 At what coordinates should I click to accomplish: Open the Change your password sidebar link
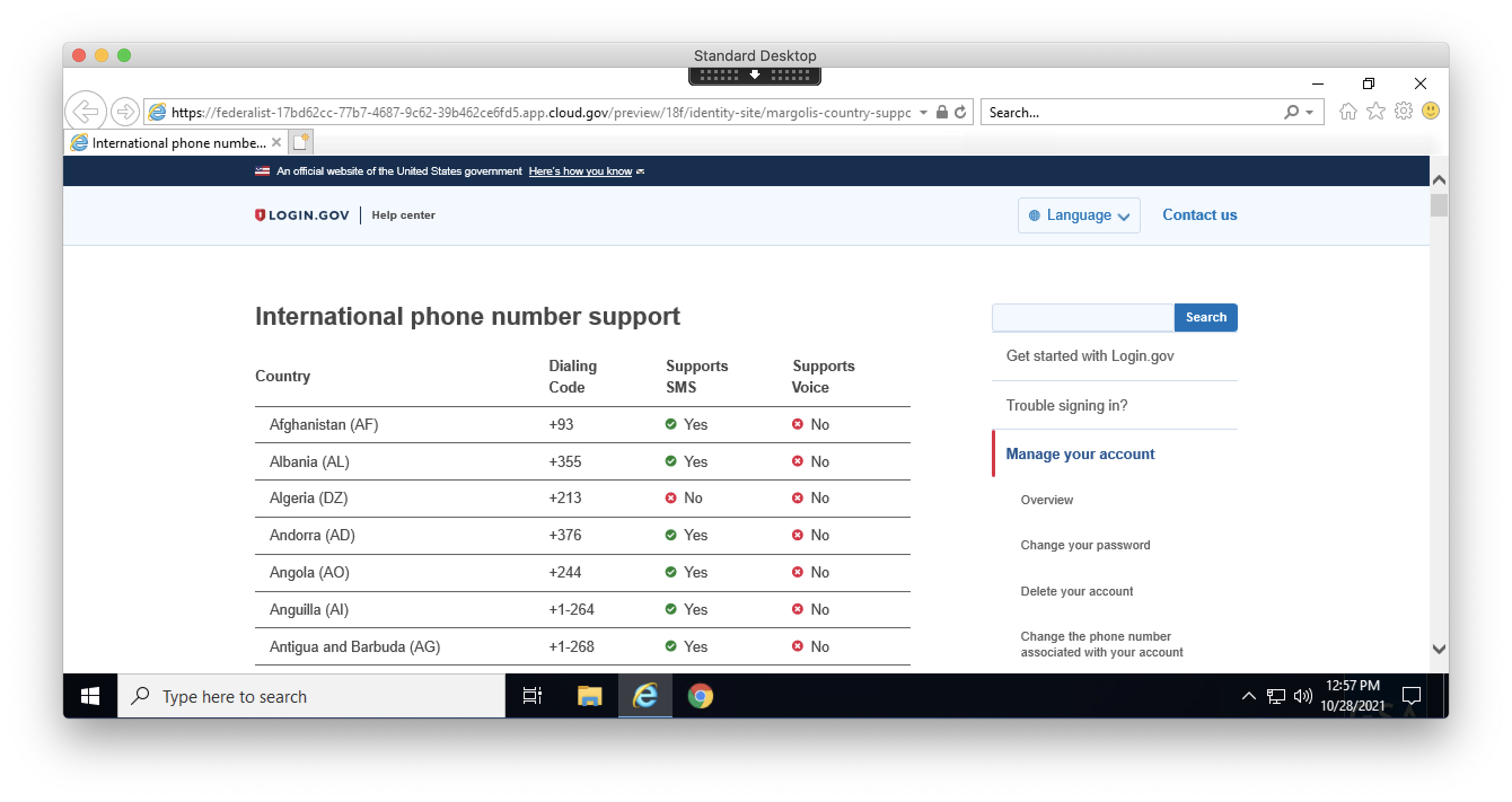[x=1085, y=545]
